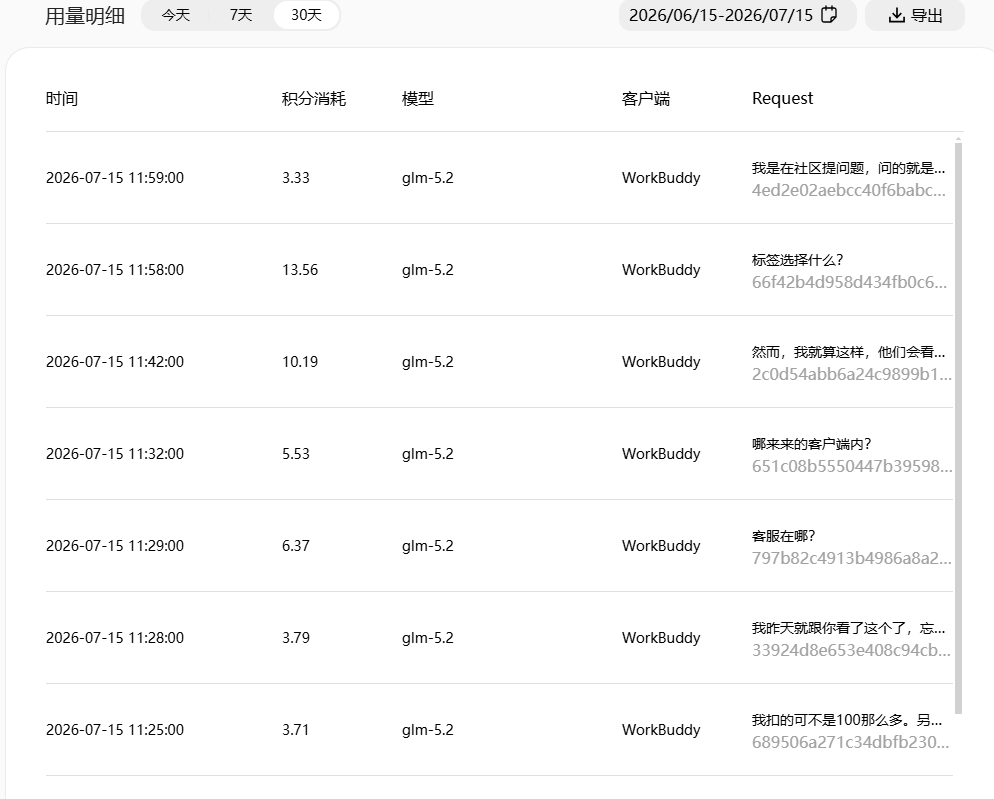Click WorkBuddy client in 11:25:00 row
The height and width of the screenshot is (799, 994).
click(x=661, y=730)
